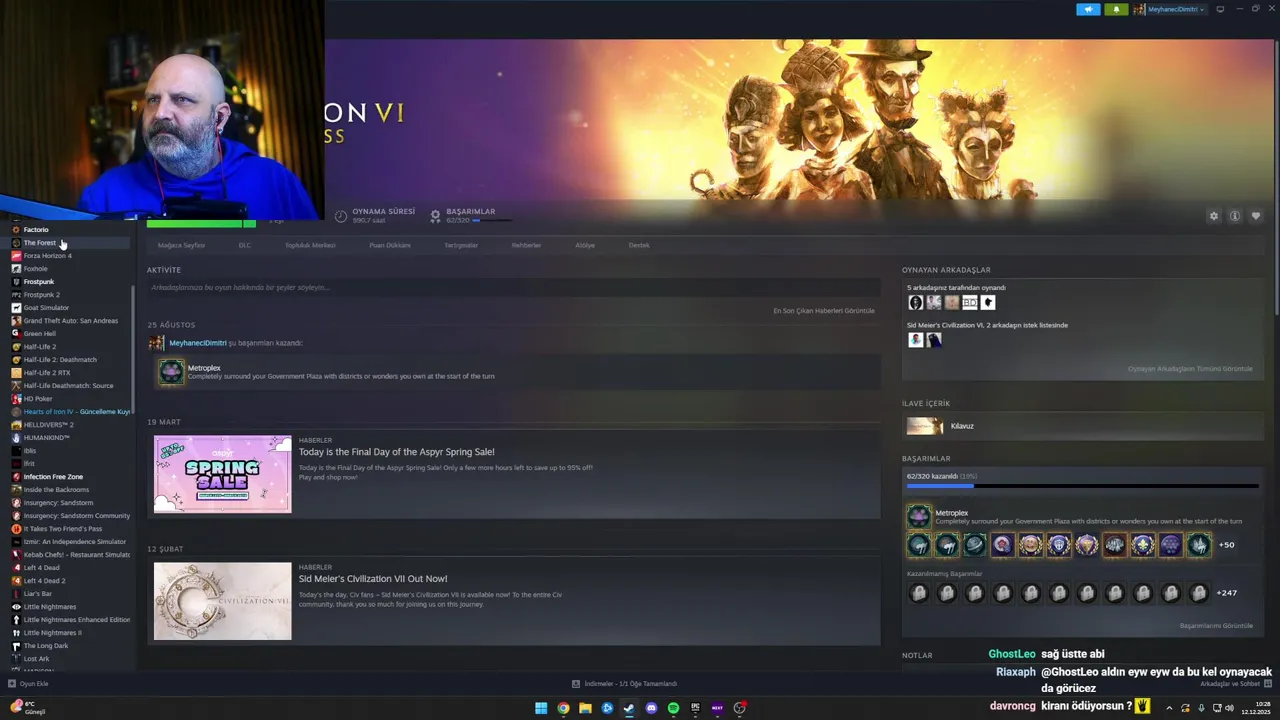Open Mağaza Sayfası tab

coord(181,245)
